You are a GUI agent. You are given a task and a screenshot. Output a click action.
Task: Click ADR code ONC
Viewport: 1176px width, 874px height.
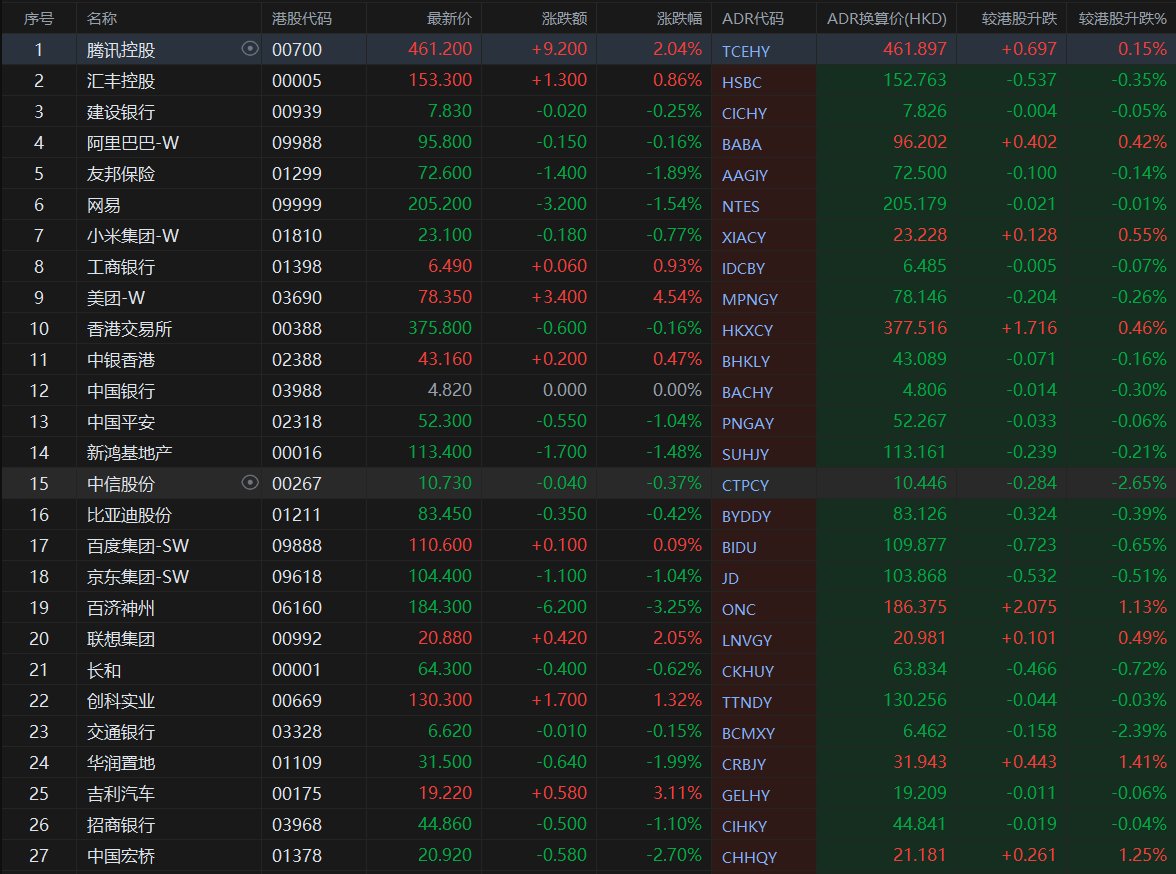point(739,609)
